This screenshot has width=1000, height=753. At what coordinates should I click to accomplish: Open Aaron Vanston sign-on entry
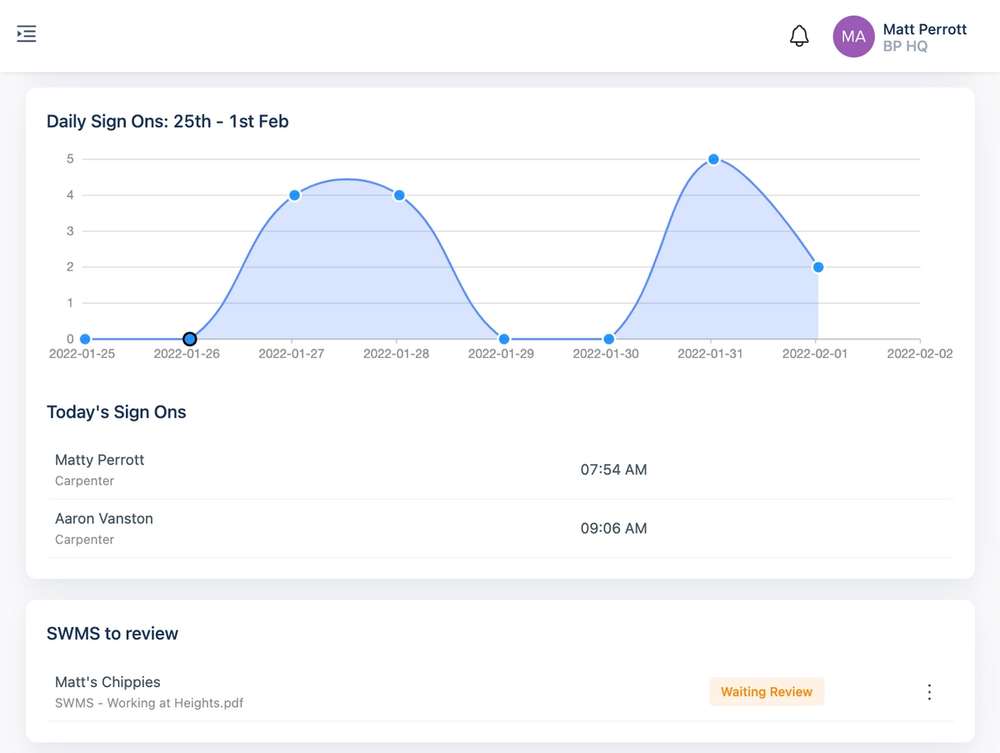[500, 529]
